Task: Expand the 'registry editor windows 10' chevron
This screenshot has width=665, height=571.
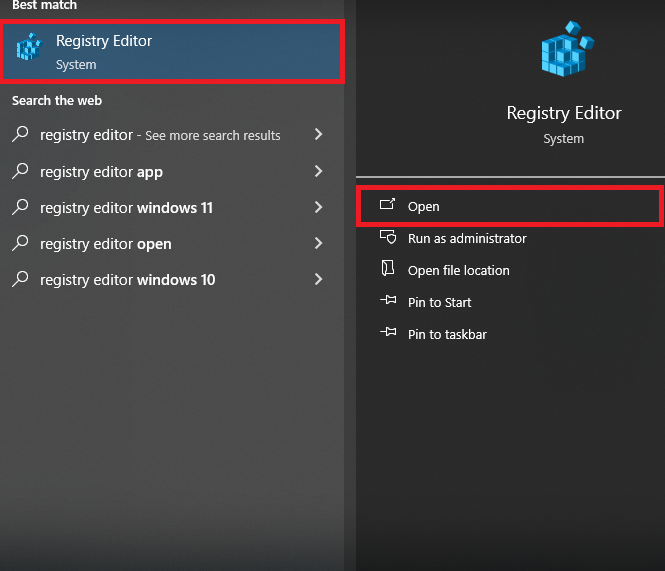Action: (318, 280)
